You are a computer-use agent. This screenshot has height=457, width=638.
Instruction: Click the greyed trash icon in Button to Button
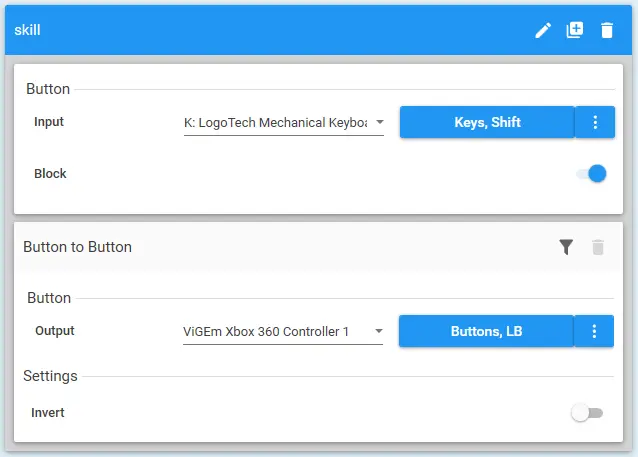pos(598,247)
